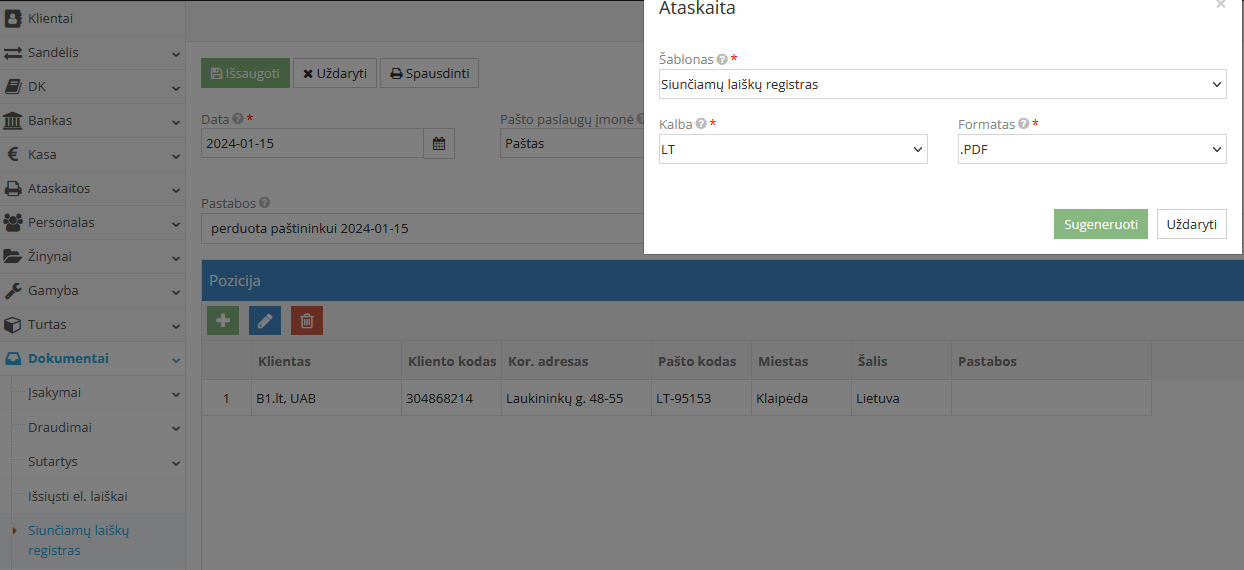Click the Kasa euro icon
Image resolution: width=1244 pixels, height=570 pixels.
point(13,155)
